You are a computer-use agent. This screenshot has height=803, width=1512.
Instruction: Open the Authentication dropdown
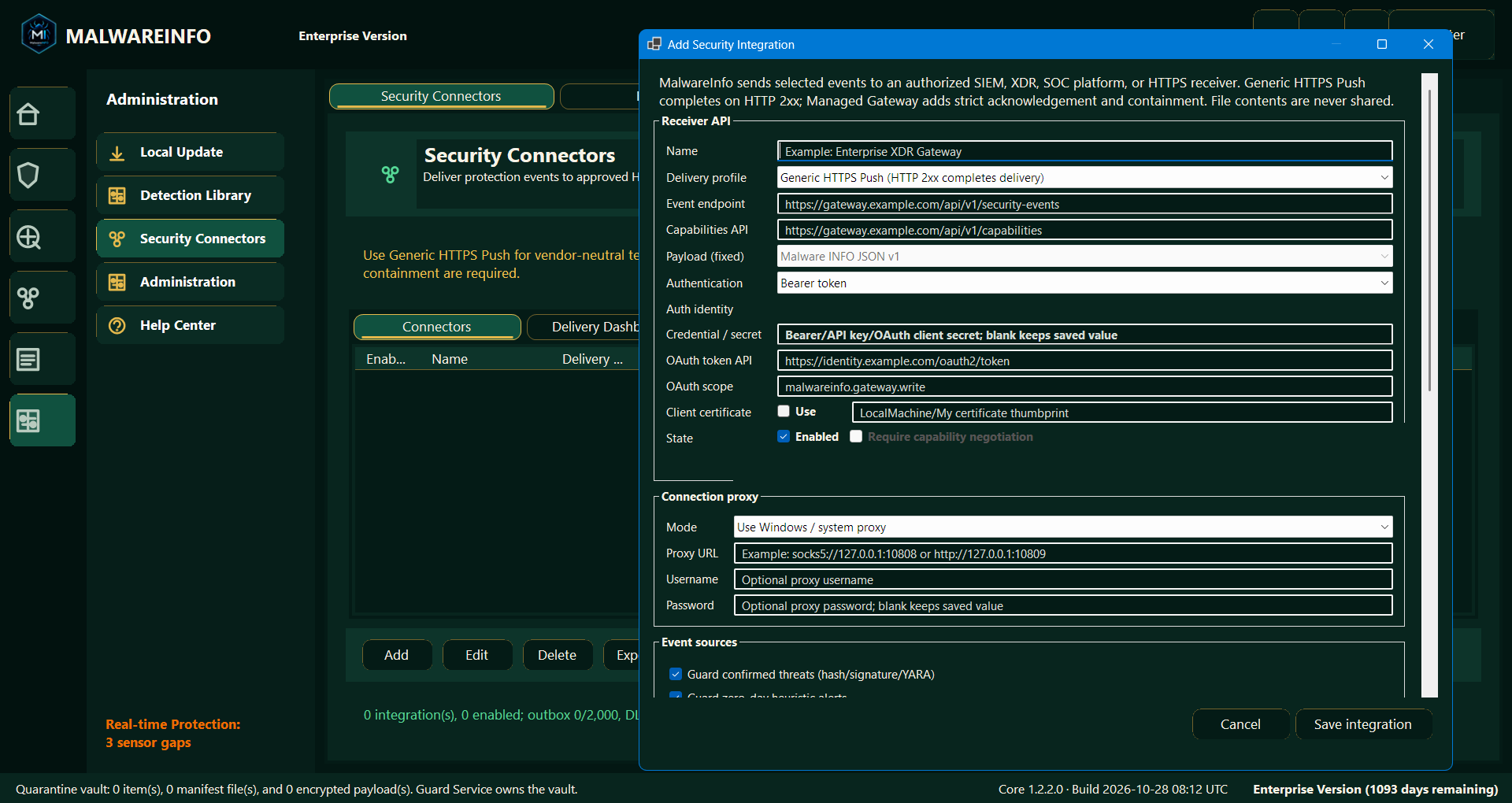click(x=1084, y=283)
